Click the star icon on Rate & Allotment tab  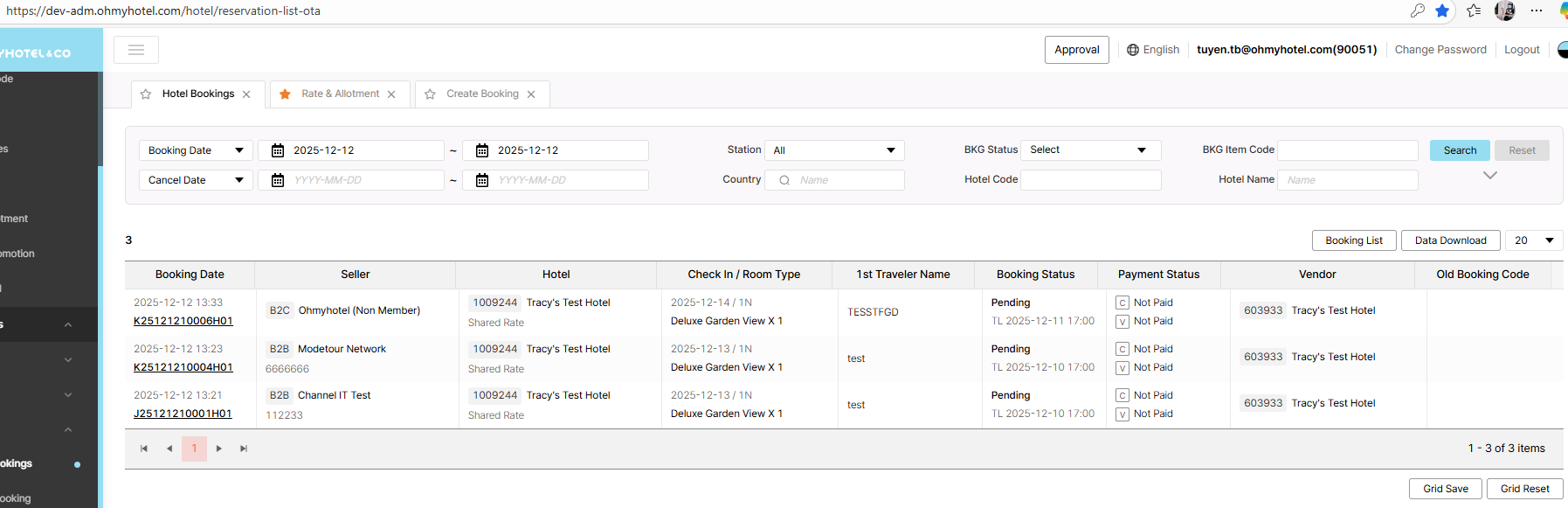tap(285, 94)
